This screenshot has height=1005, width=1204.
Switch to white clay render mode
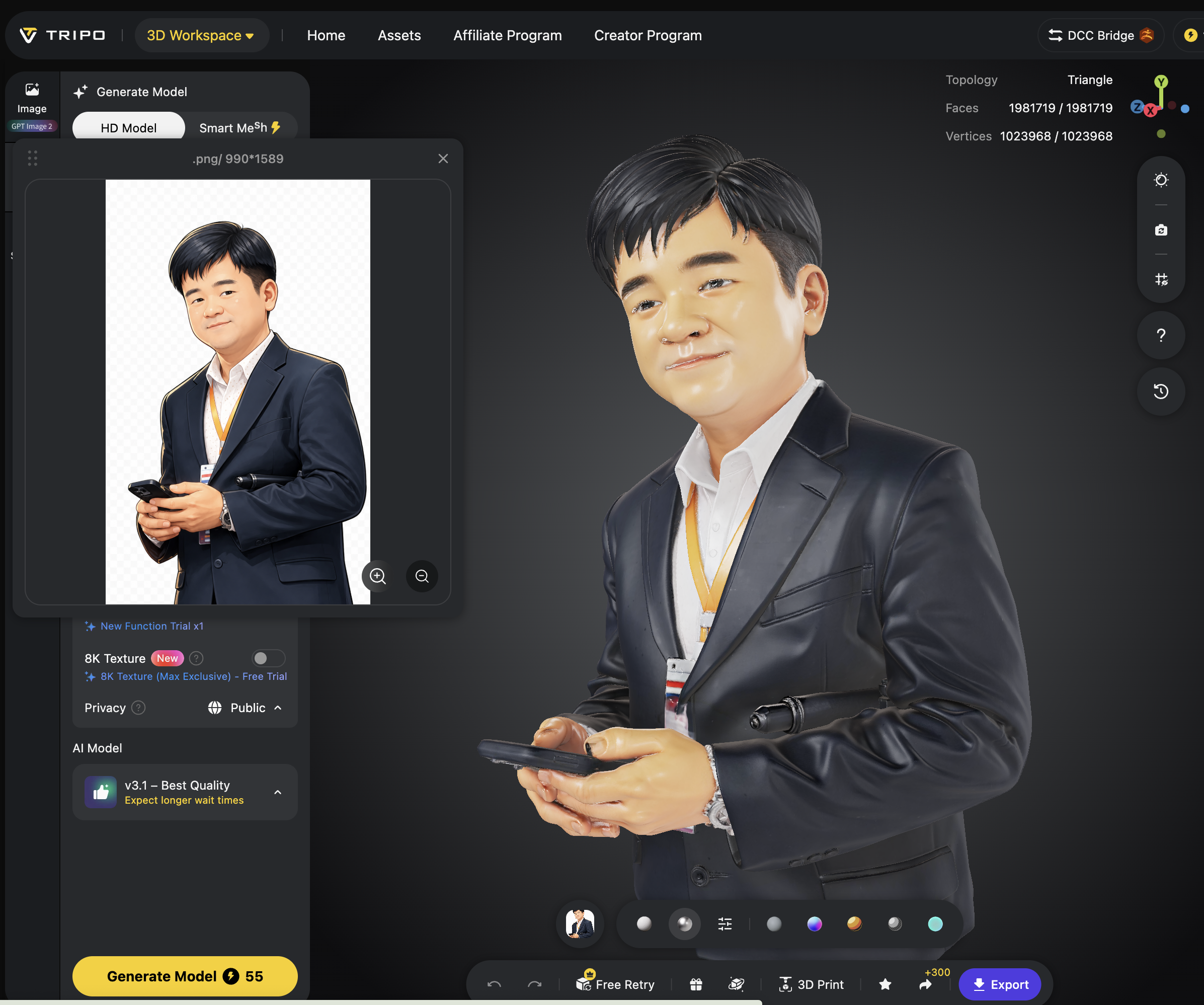645,923
